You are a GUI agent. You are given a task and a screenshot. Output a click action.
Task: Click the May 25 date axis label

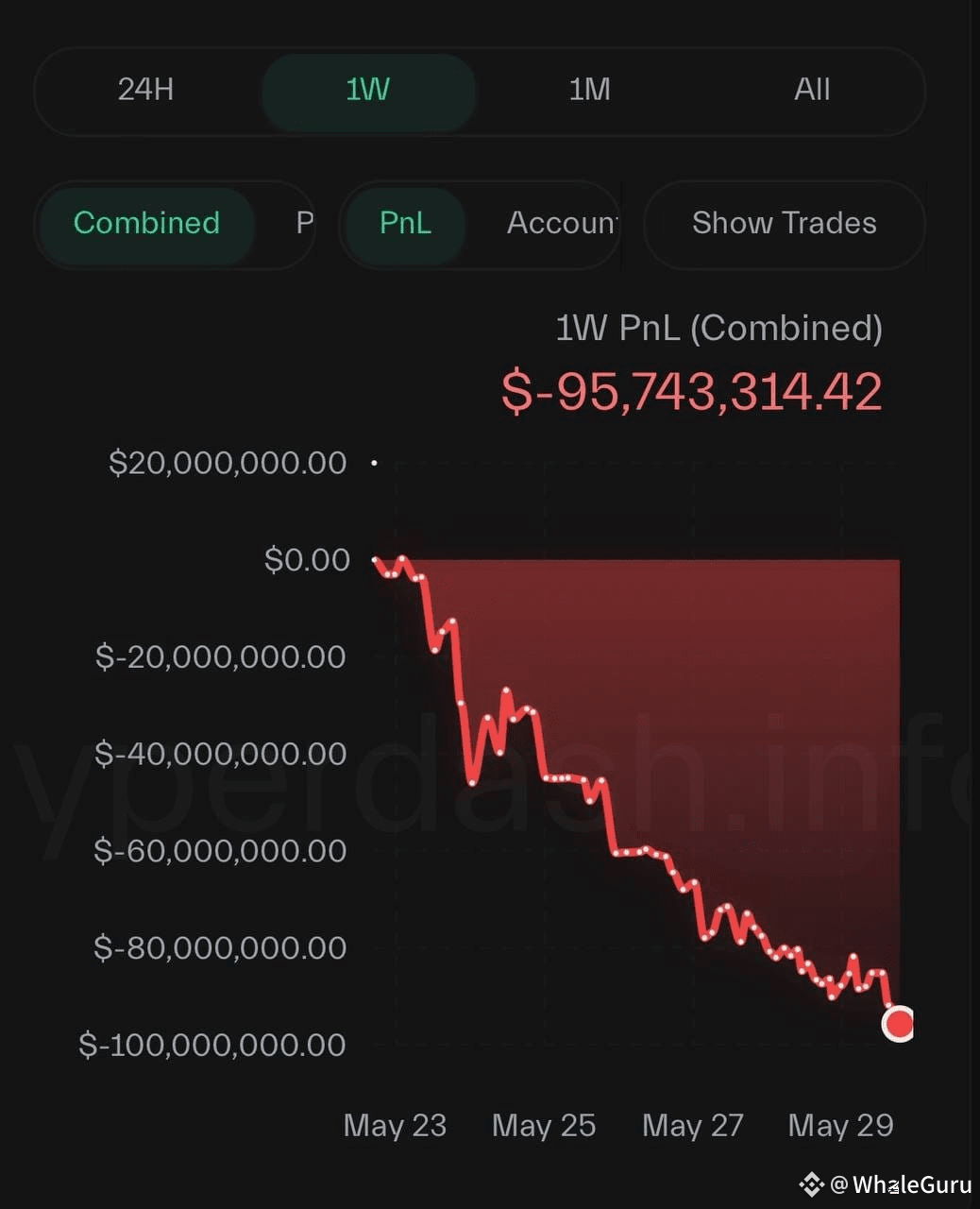tap(544, 1125)
